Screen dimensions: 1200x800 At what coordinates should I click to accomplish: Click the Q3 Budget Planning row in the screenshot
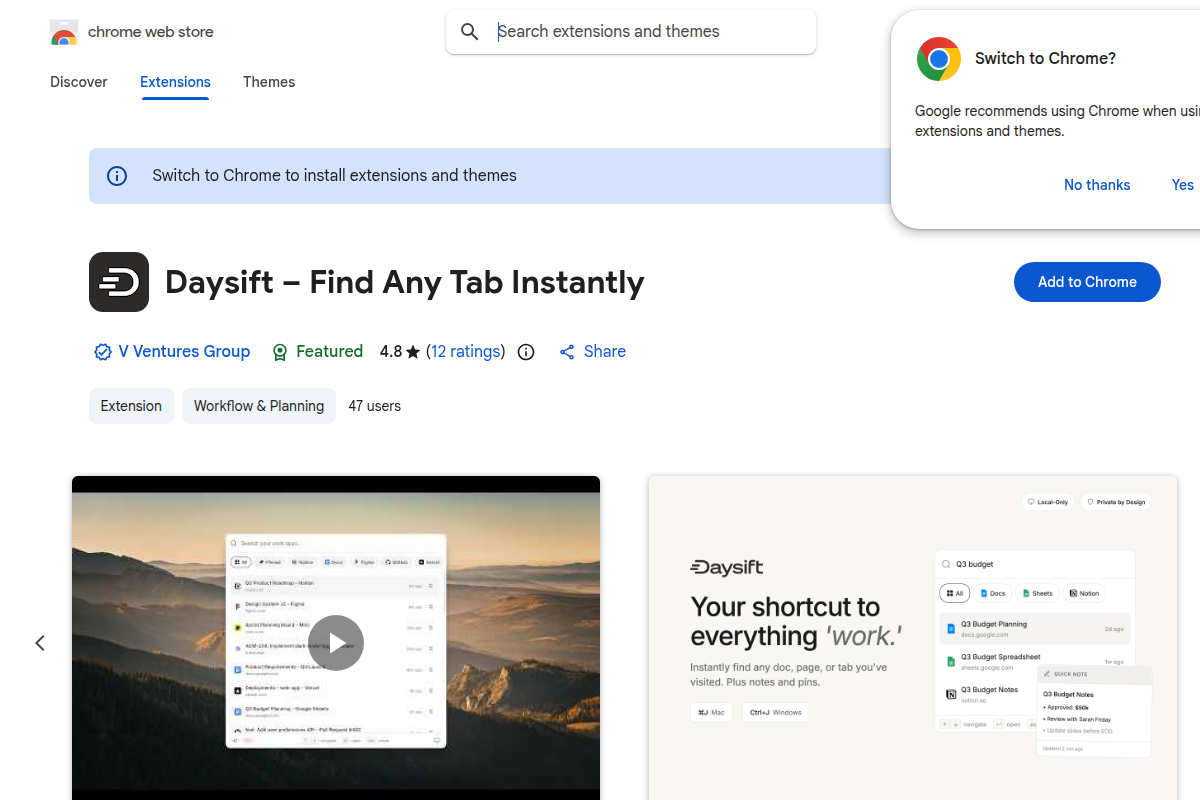[1035, 628]
